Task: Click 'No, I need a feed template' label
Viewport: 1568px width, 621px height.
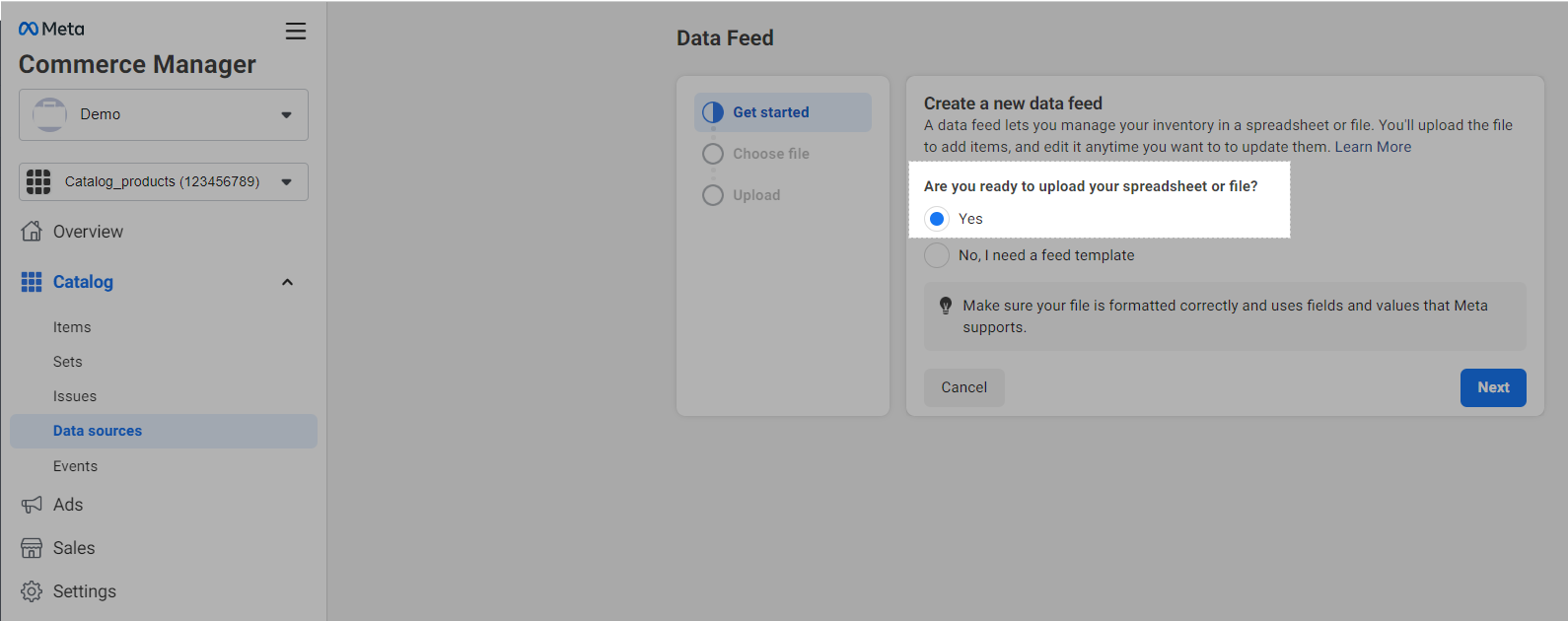Action: pyautogui.click(x=1046, y=255)
